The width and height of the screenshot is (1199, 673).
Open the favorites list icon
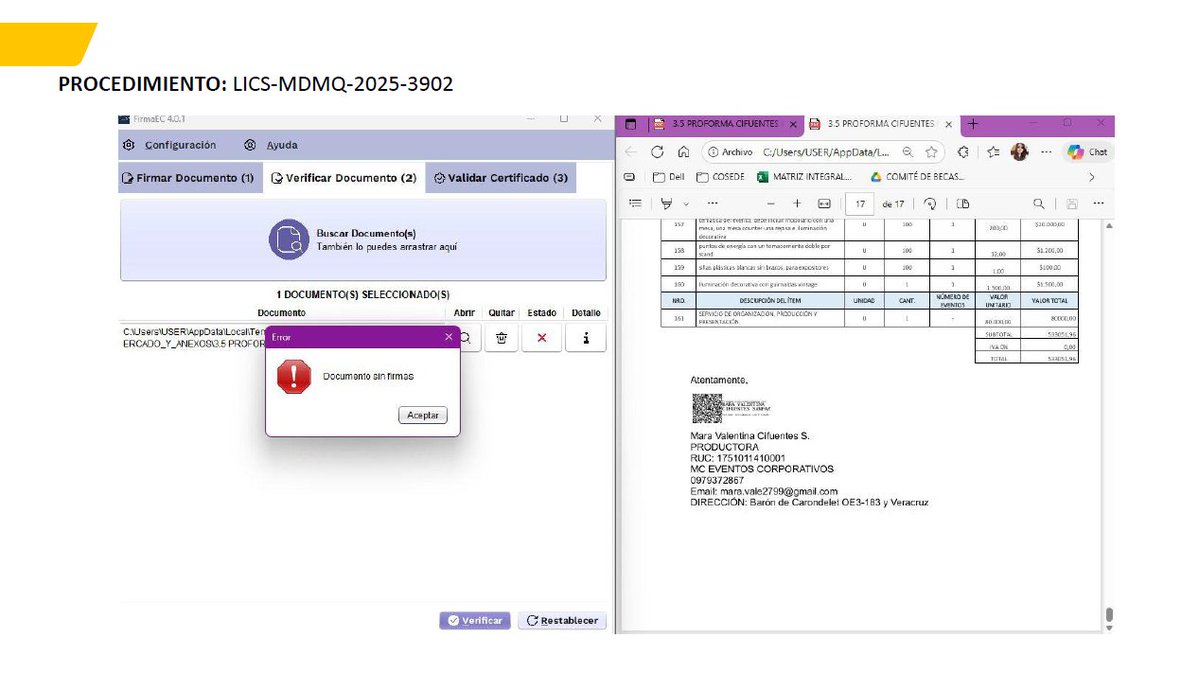[x=993, y=152]
